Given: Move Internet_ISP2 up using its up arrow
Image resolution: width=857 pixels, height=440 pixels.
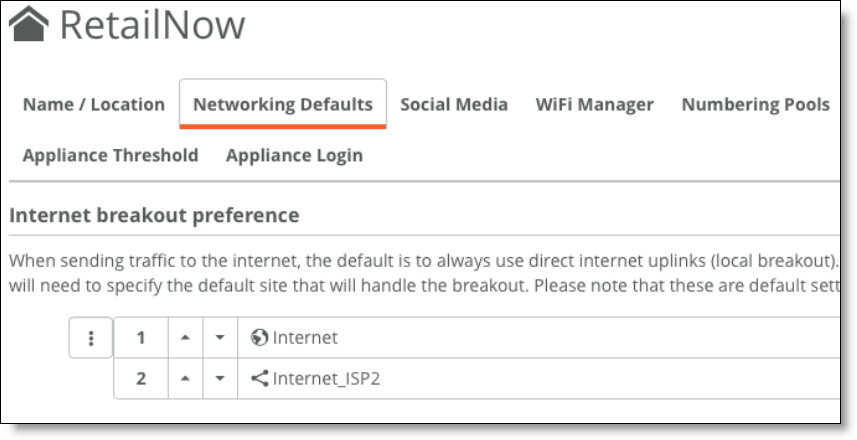Looking at the screenshot, I should click(x=185, y=378).
